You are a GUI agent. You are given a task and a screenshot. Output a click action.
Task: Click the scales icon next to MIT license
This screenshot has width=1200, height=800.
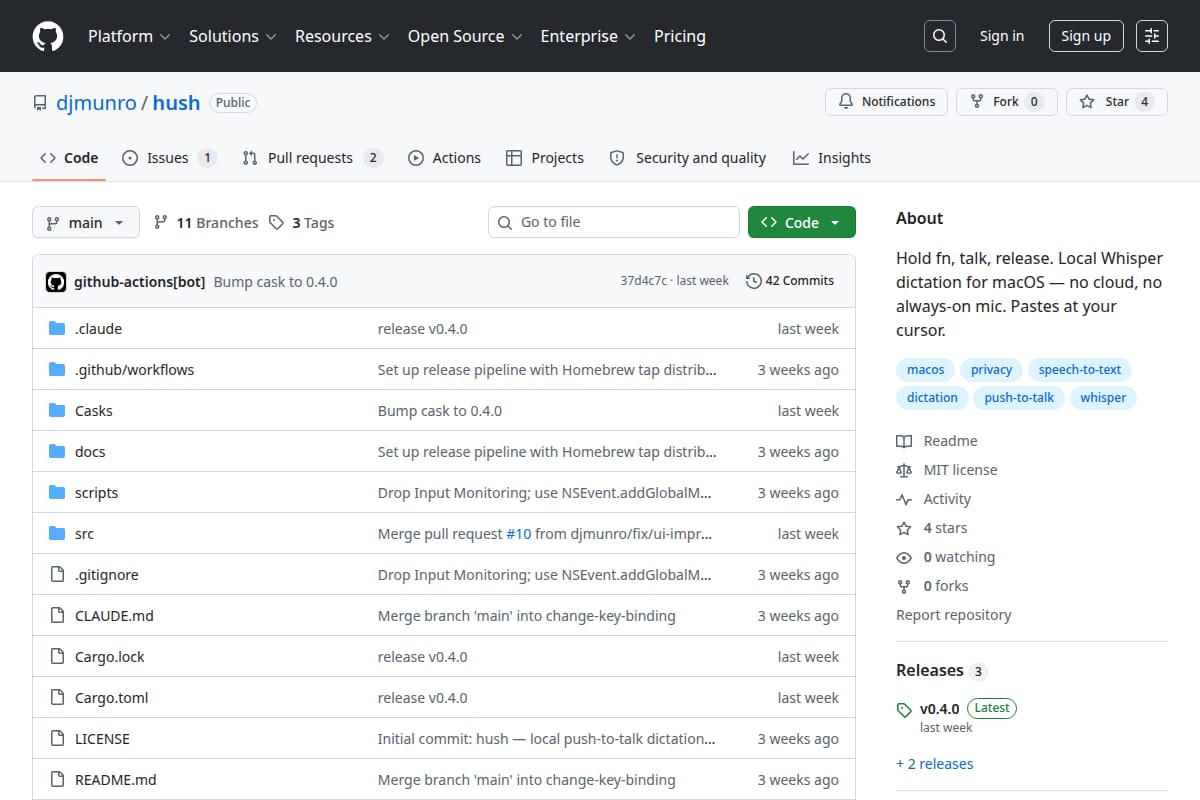click(x=904, y=470)
